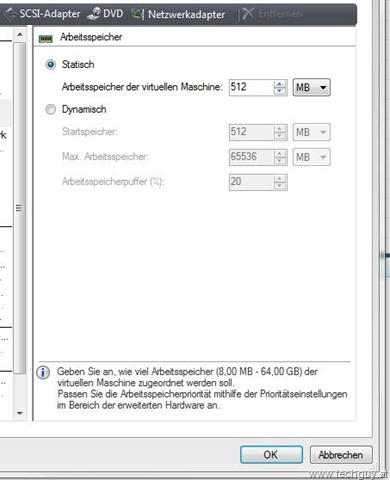Click the down arrow of the left panel scrollbar
Image resolution: width=390 pixels, height=480 pixels.
20,413
